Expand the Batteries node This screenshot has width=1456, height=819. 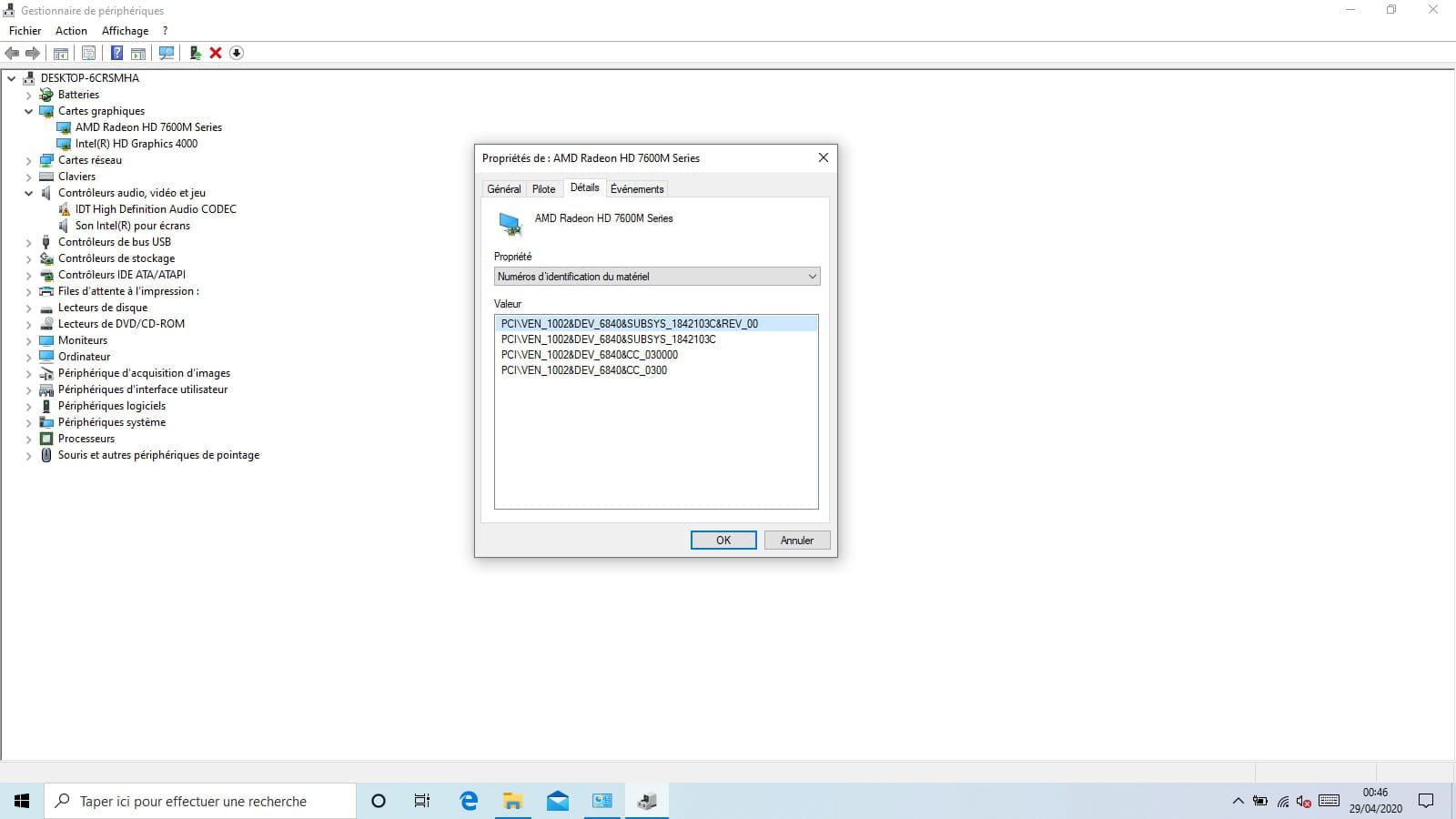(28, 95)
